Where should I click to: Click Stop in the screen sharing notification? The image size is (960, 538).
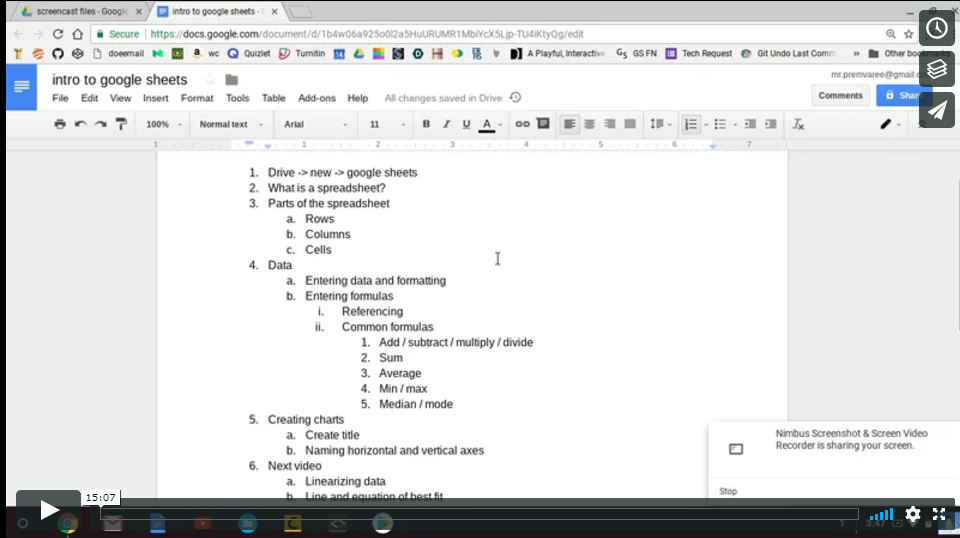click(728, 491)
